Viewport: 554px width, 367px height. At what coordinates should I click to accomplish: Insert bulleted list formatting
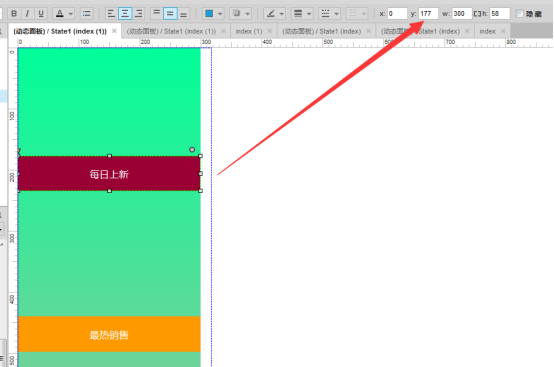(86, 14)
